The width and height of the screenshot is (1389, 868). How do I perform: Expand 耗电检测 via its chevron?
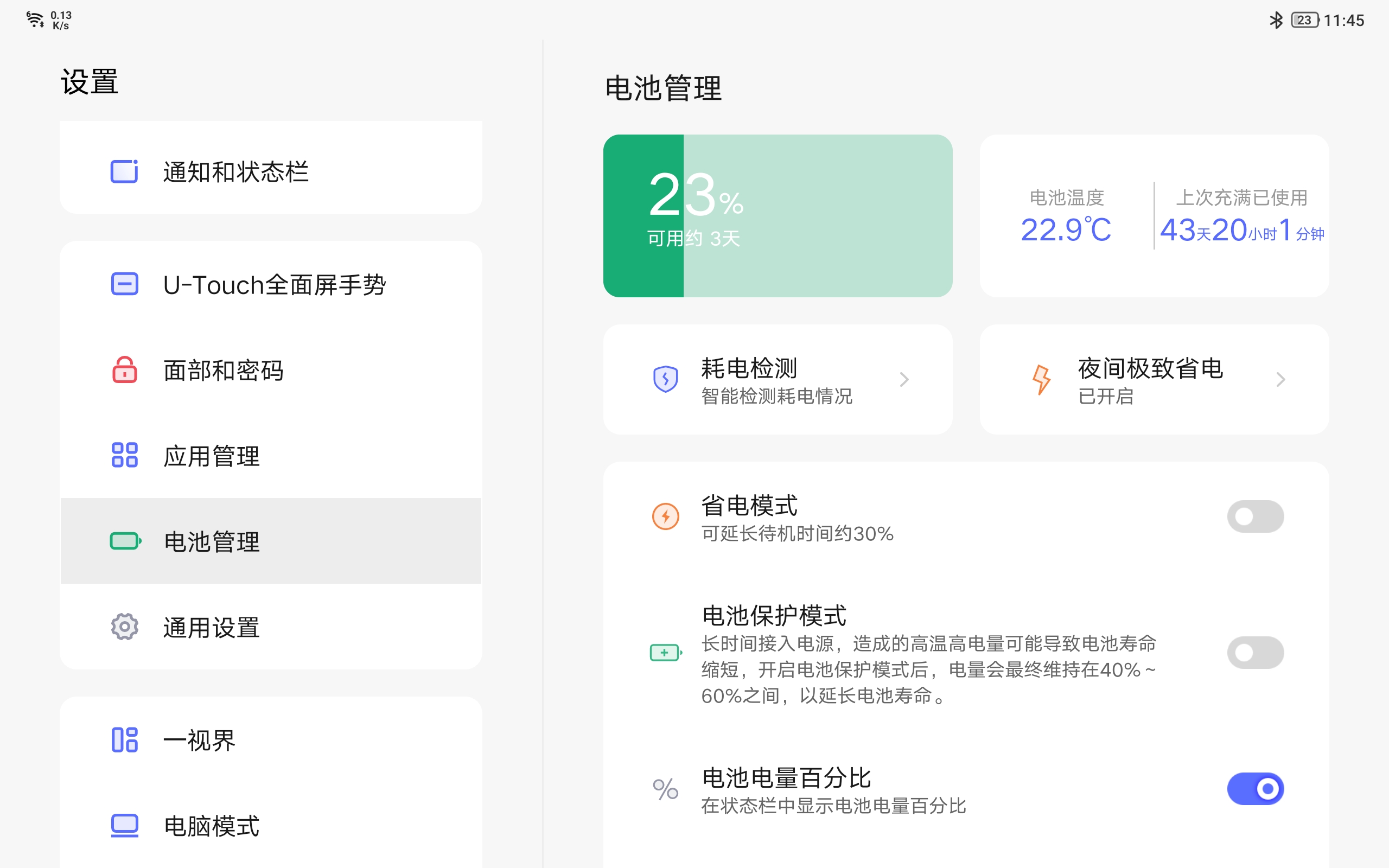(904, 379)
